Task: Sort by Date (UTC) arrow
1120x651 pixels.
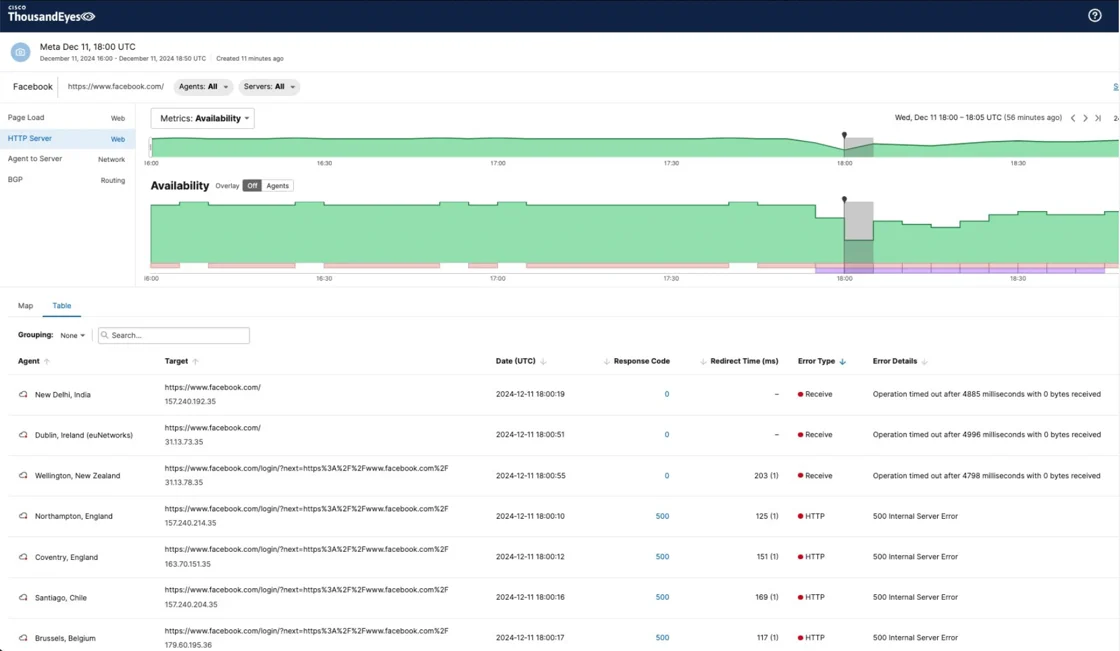Action: pos(544,362)
